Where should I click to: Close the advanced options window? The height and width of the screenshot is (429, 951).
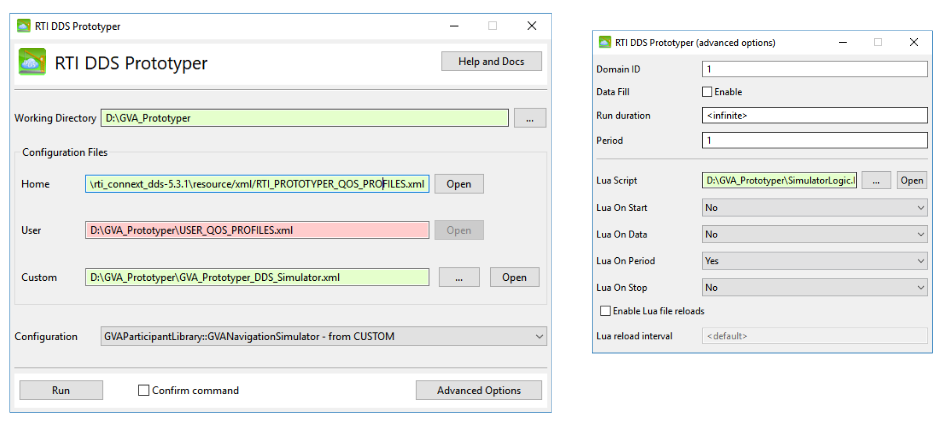pyautogui.click(x=914, y=42)
